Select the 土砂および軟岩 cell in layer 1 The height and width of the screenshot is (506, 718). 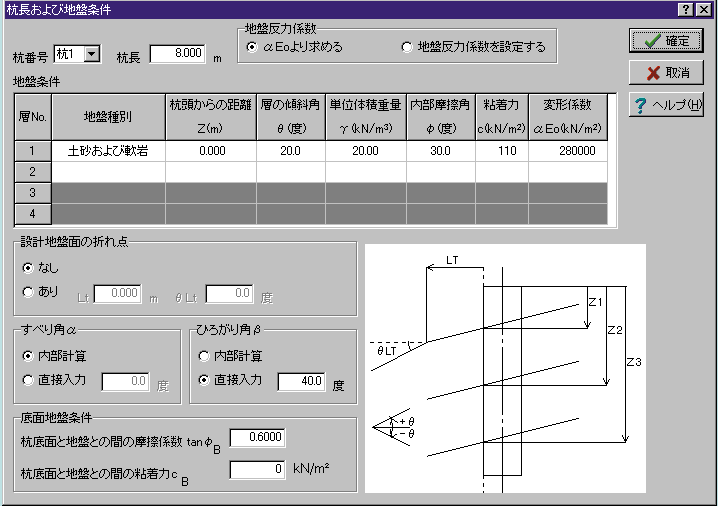108,151
